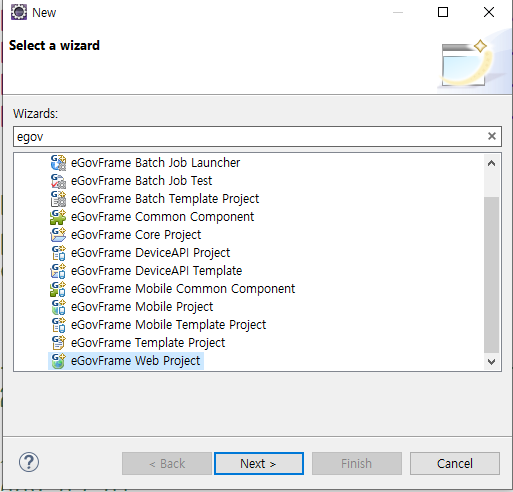Select eGovFrame Batch Job Test wizard
This screenshot has height=492, width=513.
coord(141,181)
